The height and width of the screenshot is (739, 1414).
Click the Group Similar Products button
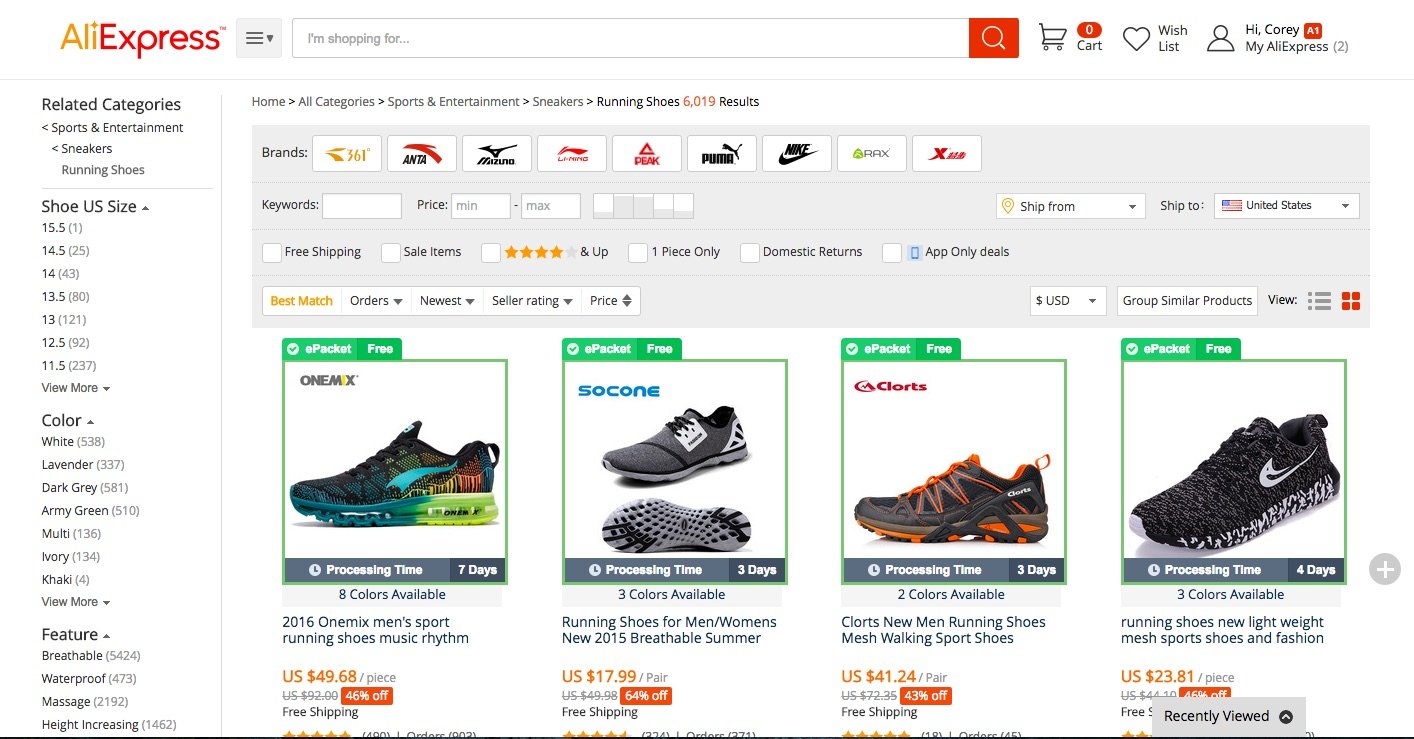(x=1187, y=301)
